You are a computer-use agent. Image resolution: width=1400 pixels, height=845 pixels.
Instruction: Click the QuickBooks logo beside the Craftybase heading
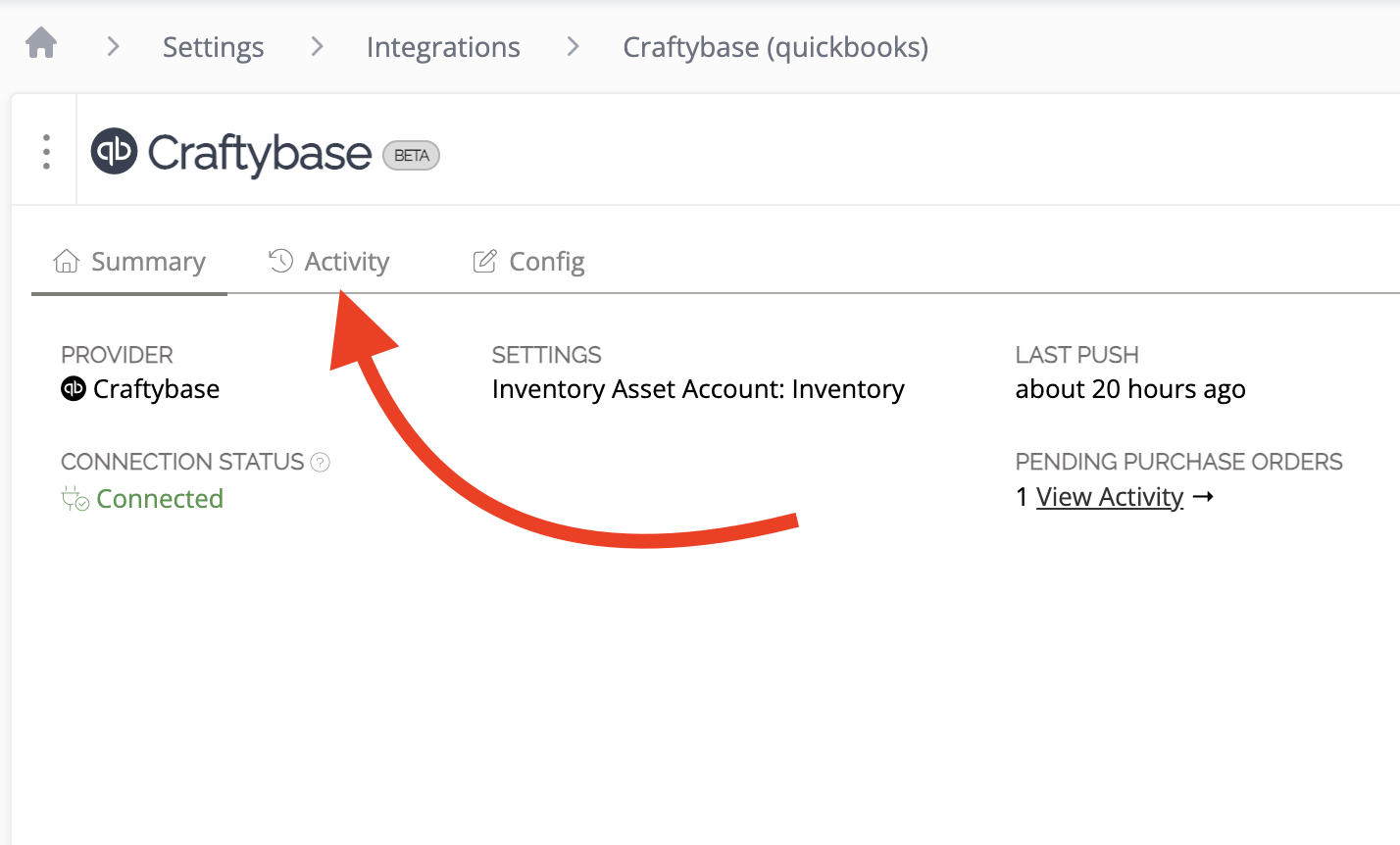coord(114,152)
